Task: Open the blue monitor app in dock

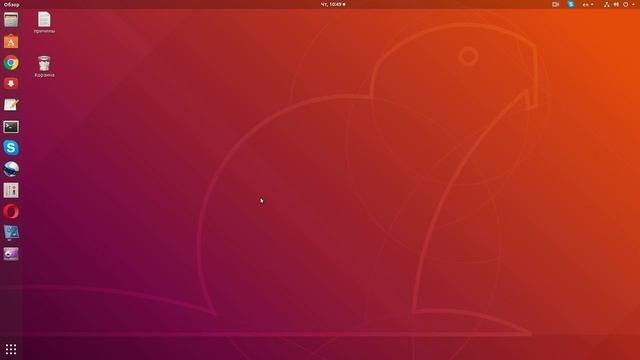Action: pos(11,233)
